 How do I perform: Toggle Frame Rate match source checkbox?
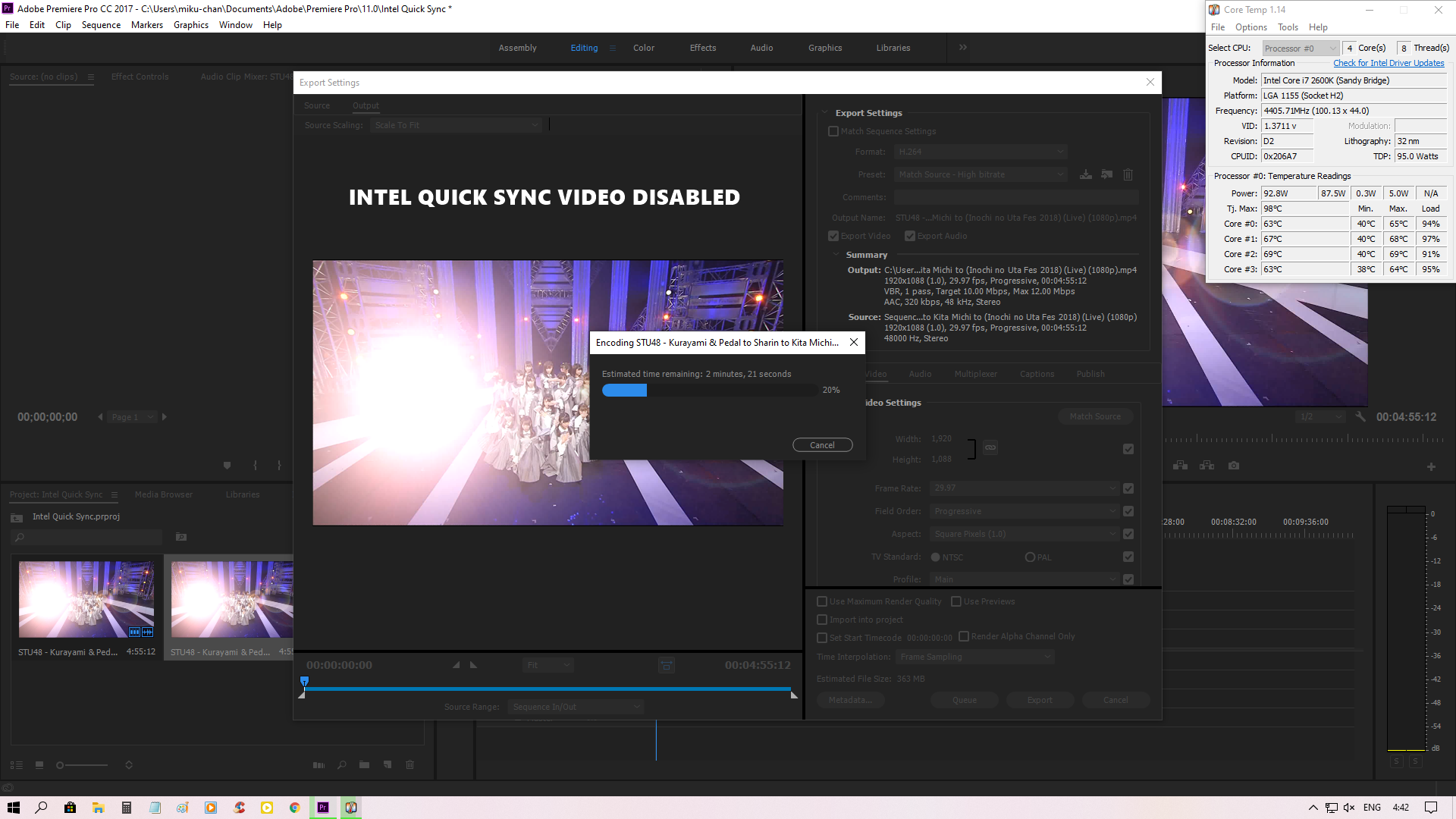tap(1128, 488)
